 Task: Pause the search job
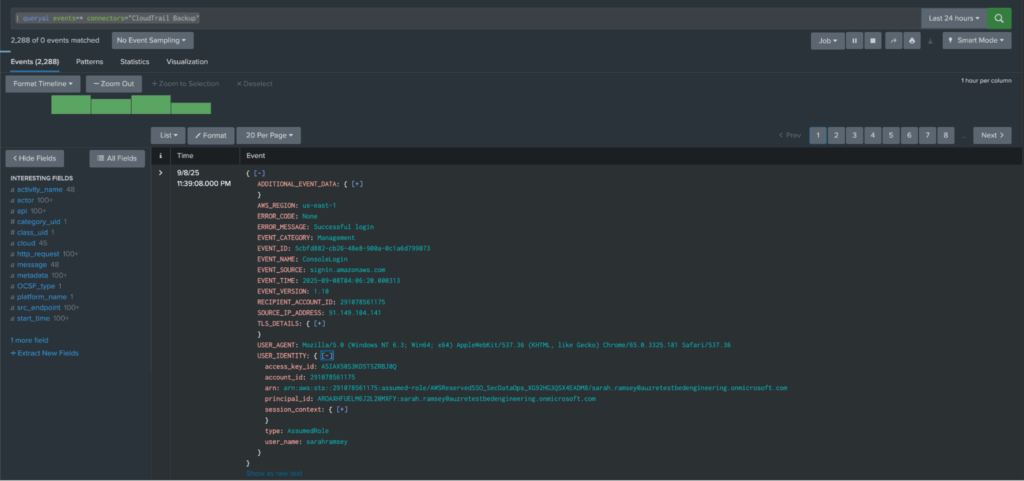tap(854, 40)
